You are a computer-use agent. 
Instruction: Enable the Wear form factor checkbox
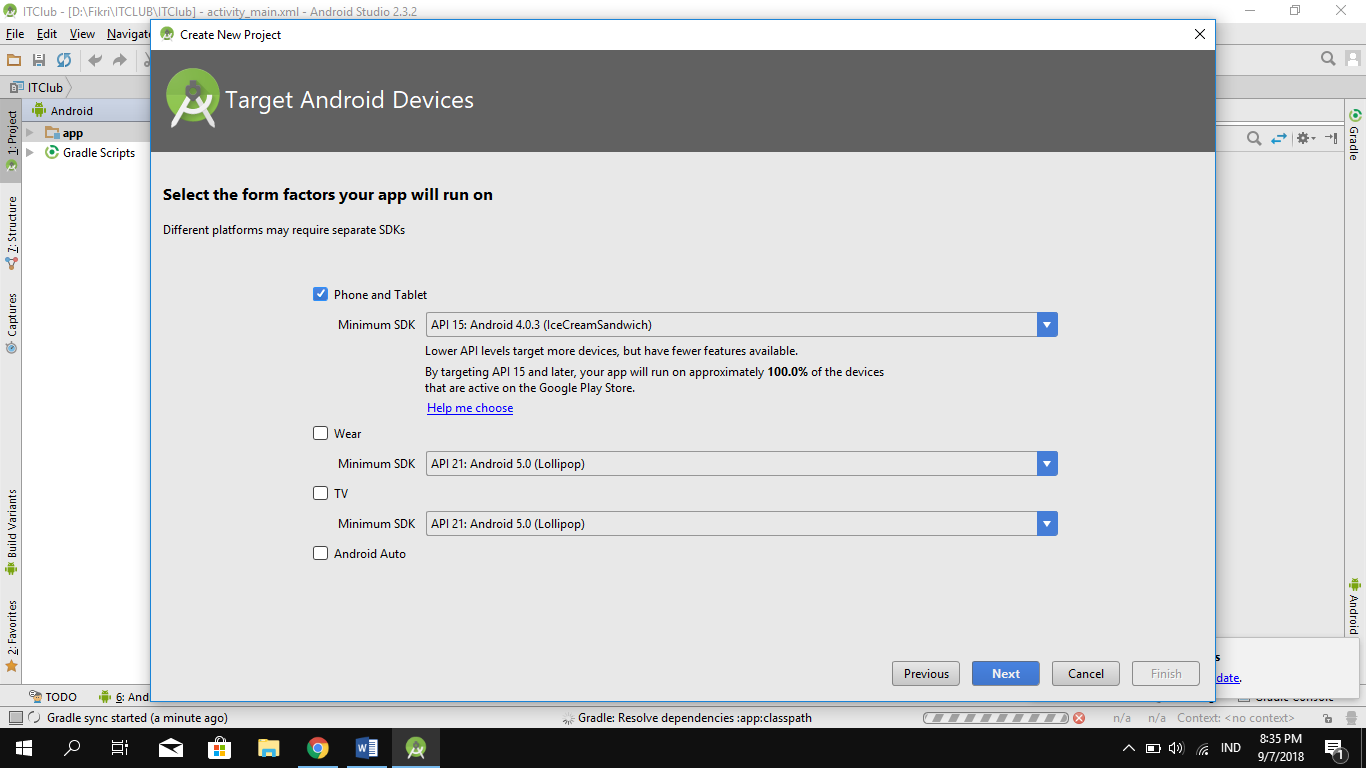(x=321, y=433)
